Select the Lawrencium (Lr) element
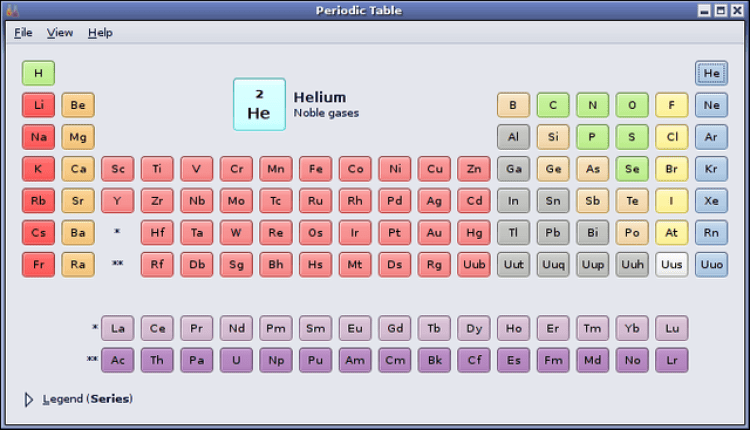 click(x=672, y=360)
